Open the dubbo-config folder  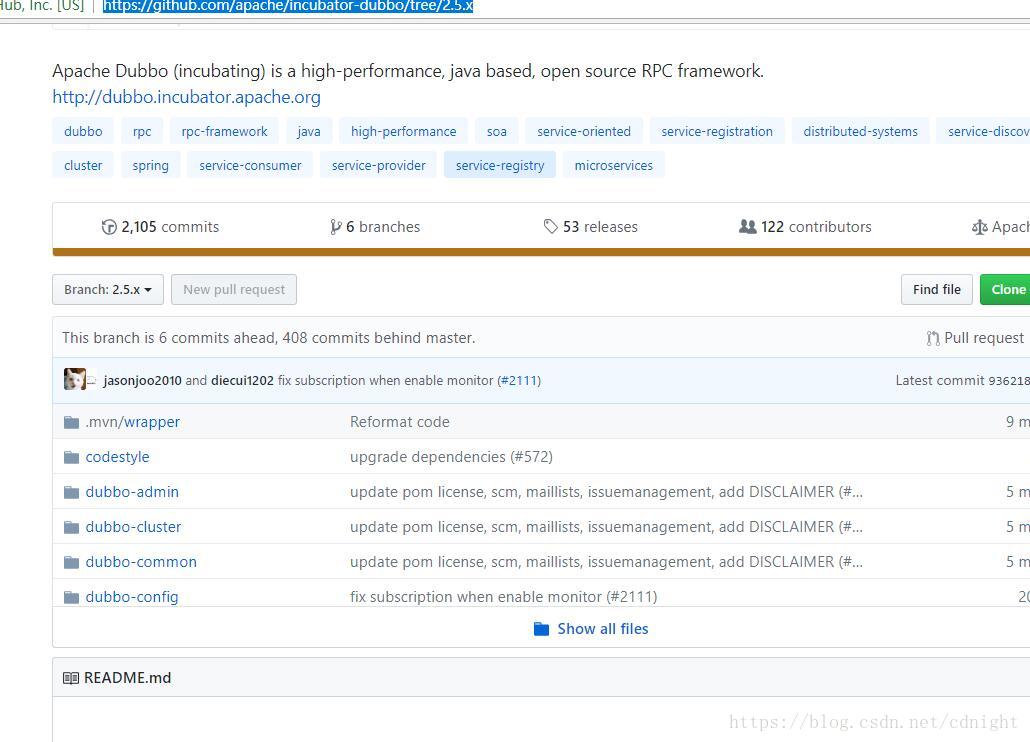[x=132, y=597]
